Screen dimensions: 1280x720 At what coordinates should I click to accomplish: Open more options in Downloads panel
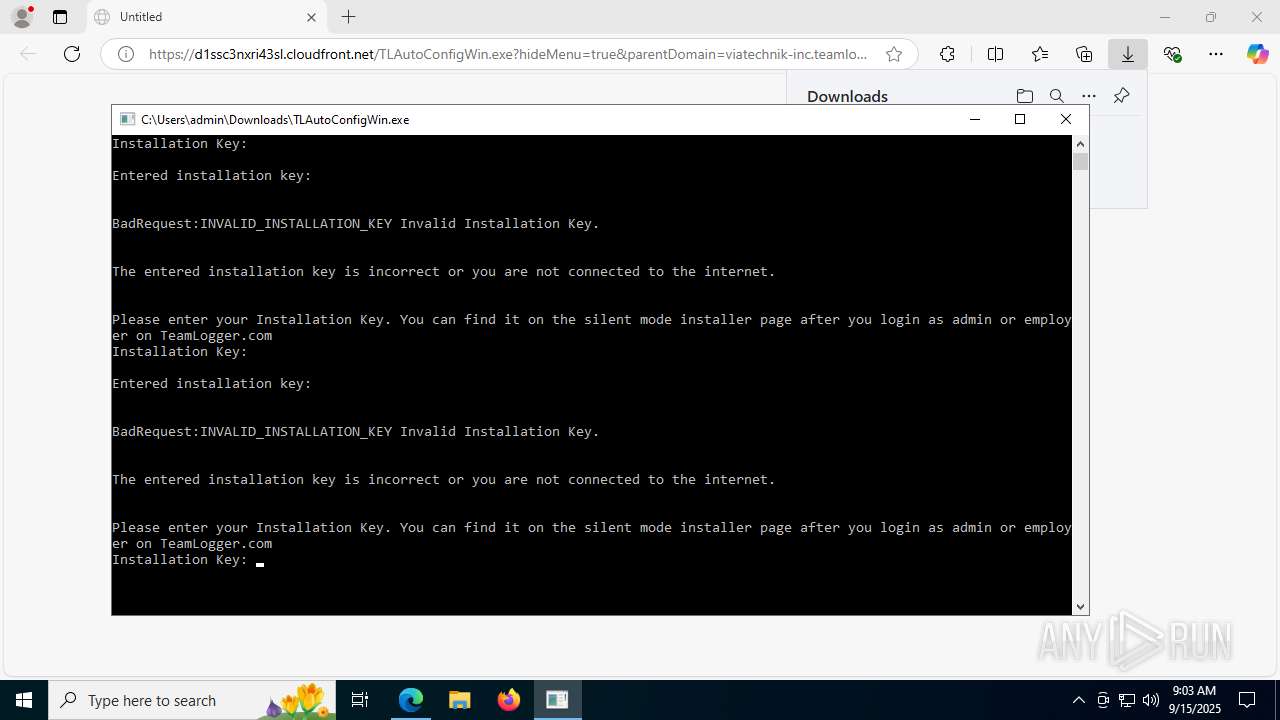(x=1089, y=96)
